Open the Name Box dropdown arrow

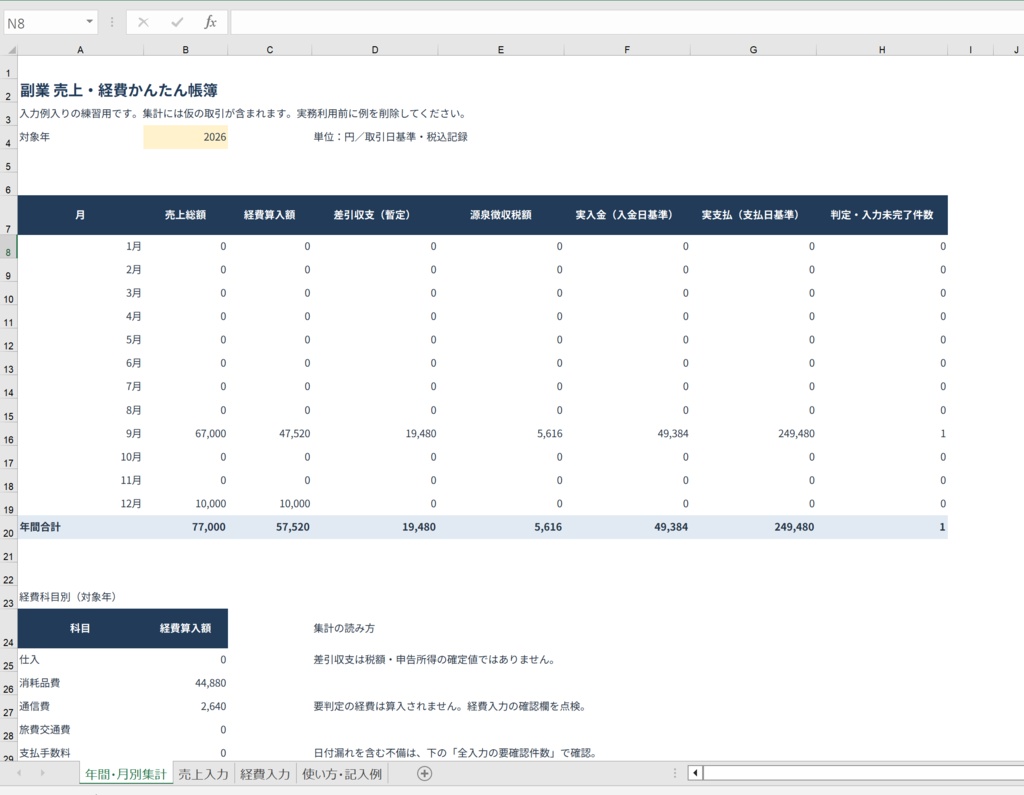(89, 23)
